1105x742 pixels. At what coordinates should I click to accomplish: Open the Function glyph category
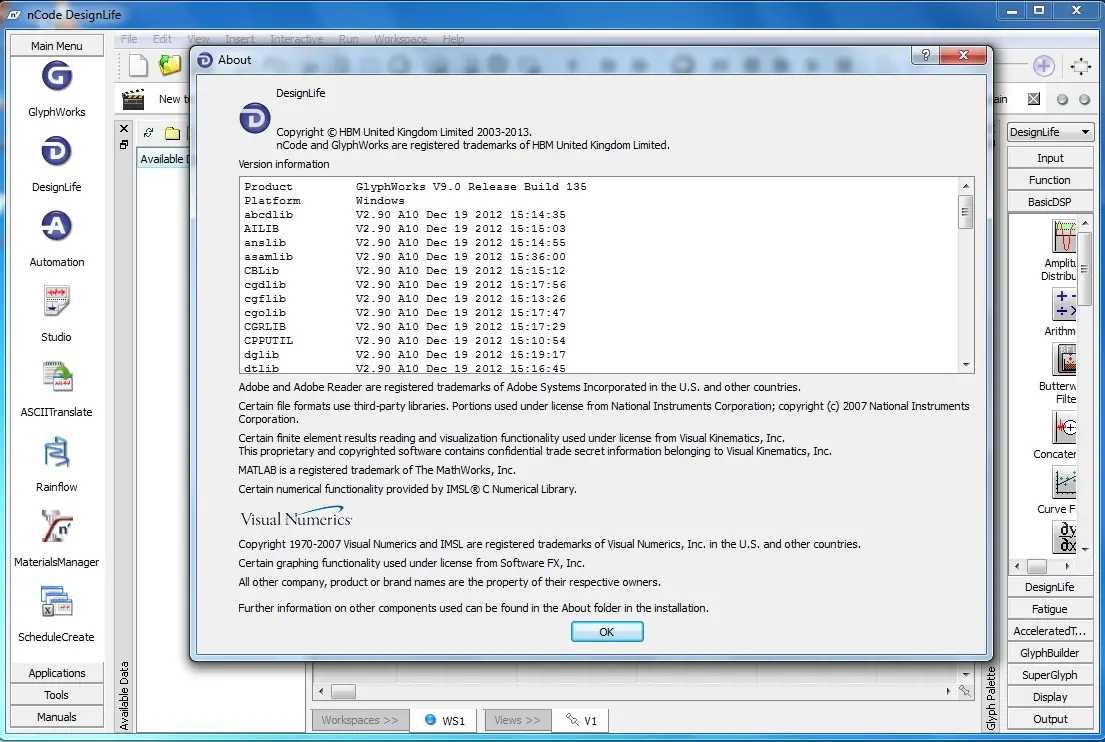[x=1050, y=180]
